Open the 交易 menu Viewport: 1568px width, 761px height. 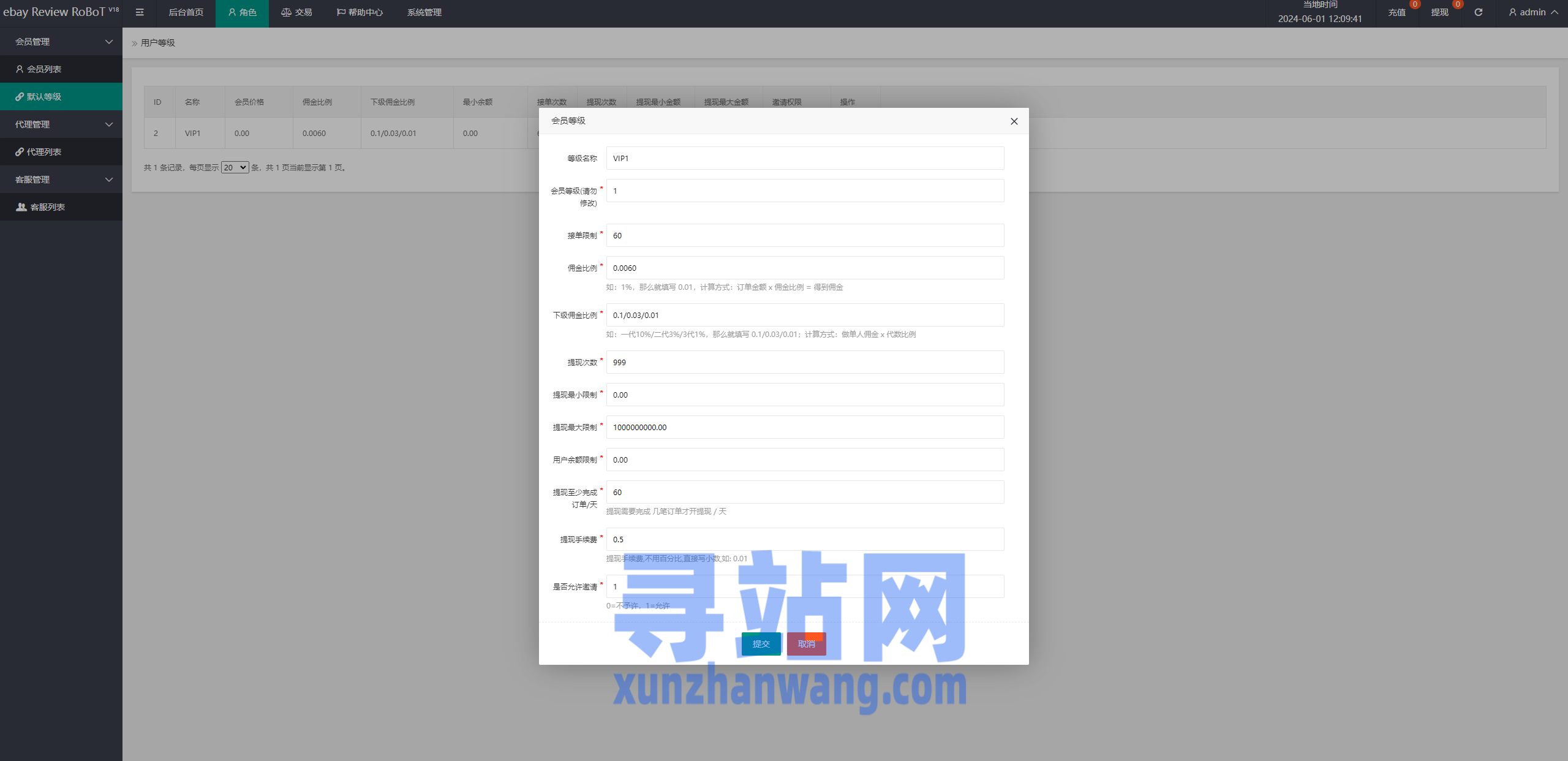(296, 12)
